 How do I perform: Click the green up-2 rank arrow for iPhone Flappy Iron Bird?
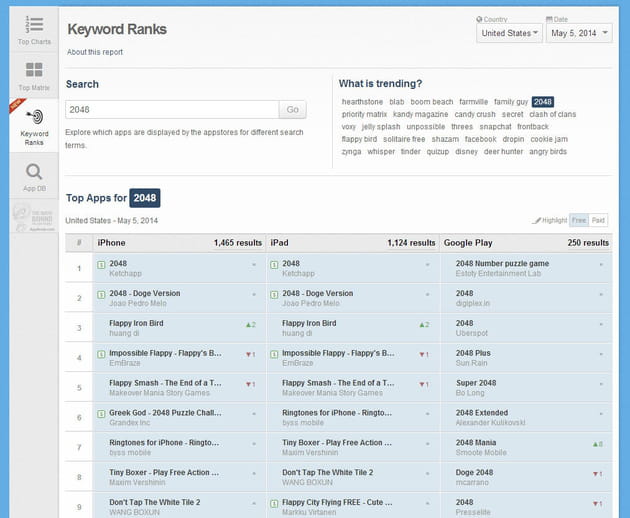point(251,325)
